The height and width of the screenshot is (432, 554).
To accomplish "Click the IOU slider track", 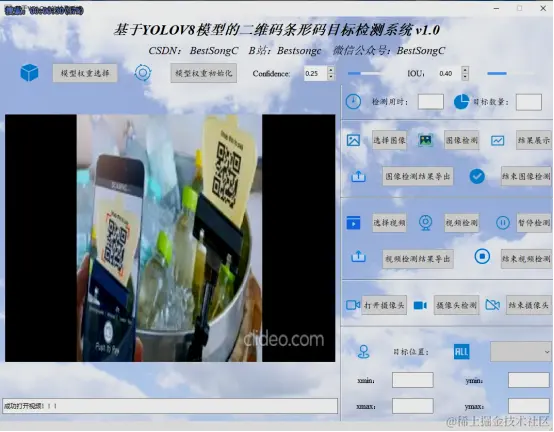I will (511, 73).
